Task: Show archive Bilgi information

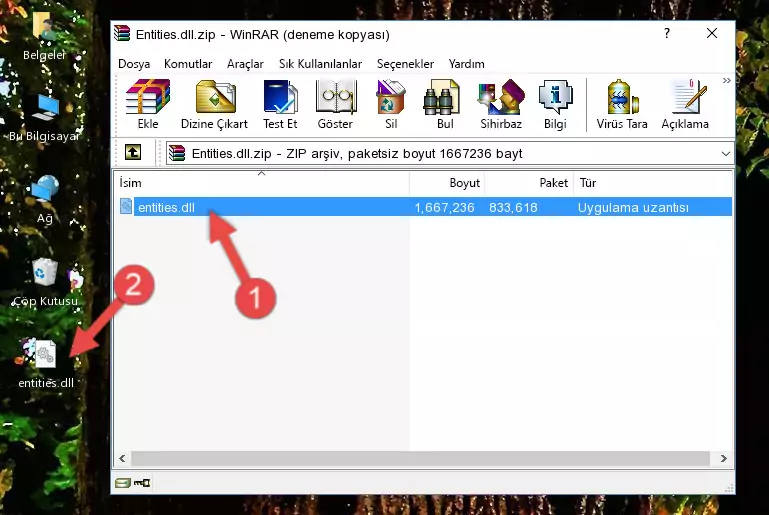Action: (x=555, y=104)
